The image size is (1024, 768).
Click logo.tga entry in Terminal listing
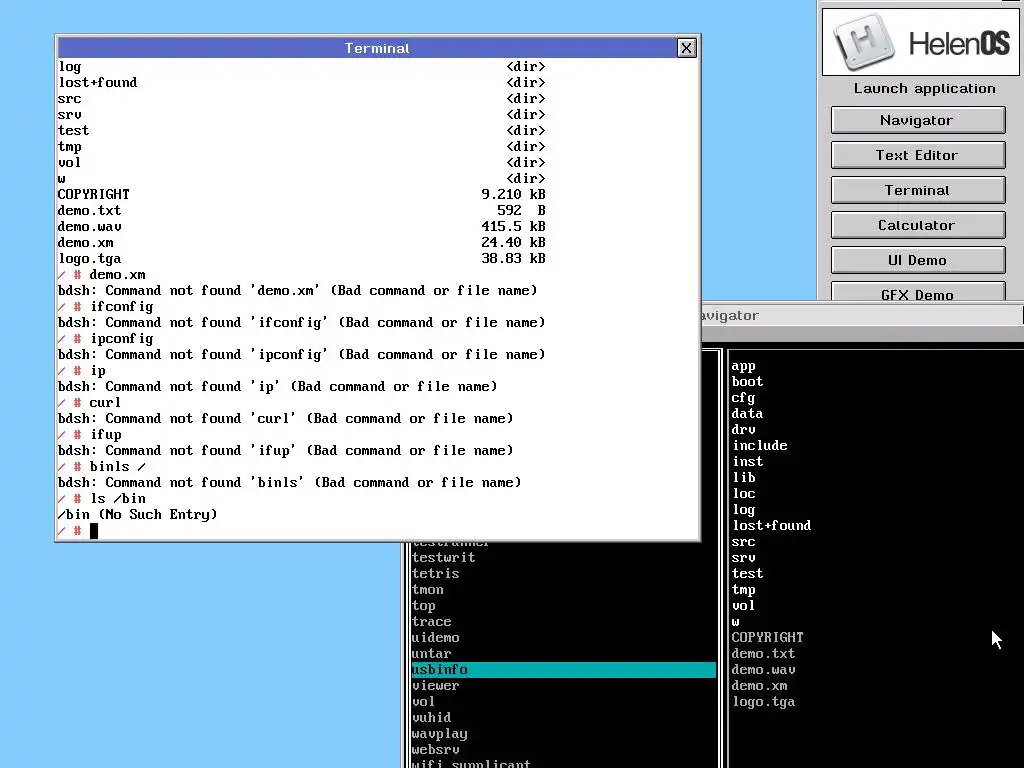pyautogui.click(x=89, y=259)
